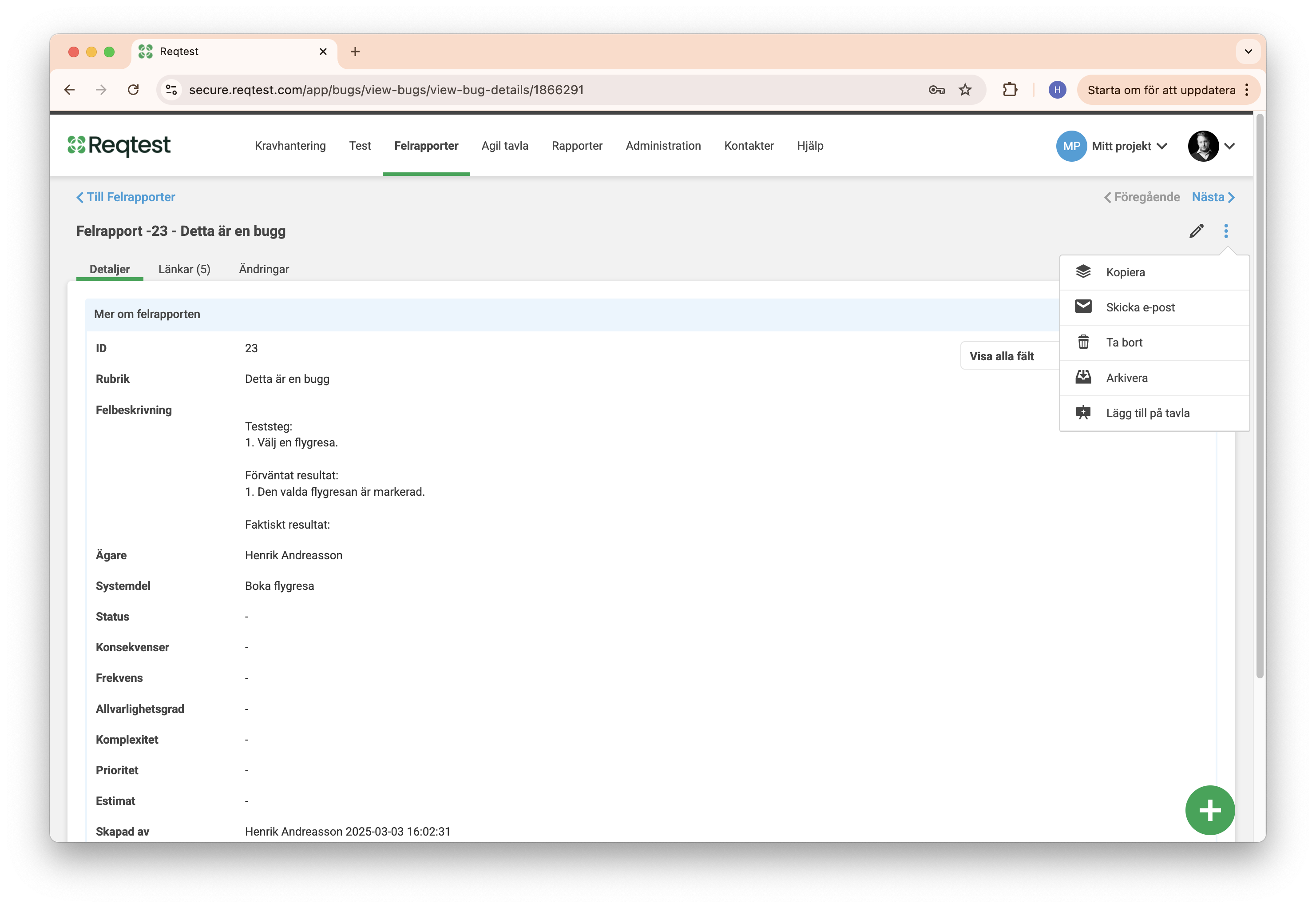
Task: Expand the Mitt projekt dropdown
Action: click(1129, 146)
